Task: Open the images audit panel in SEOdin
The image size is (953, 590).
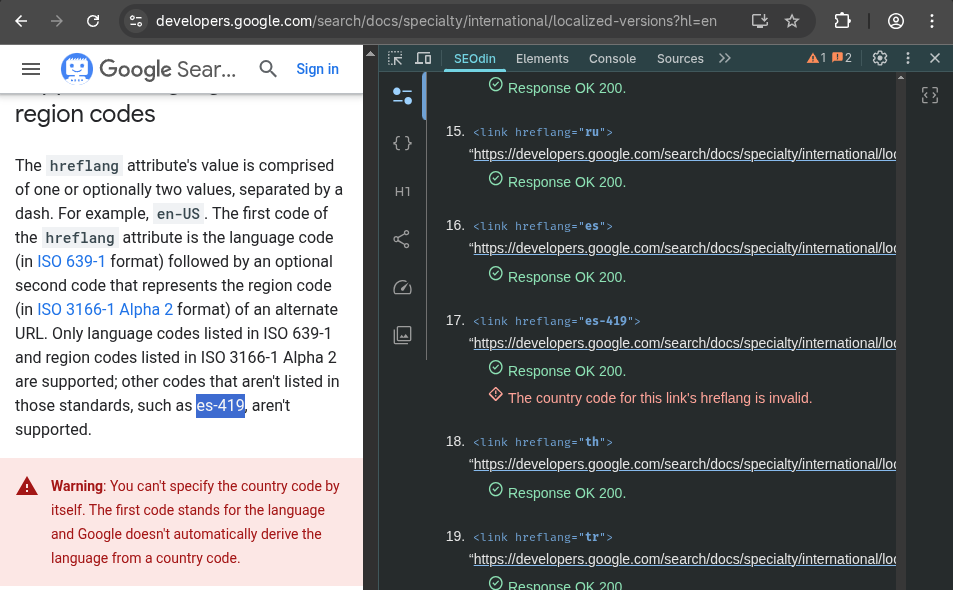Action: click(402, 335)
